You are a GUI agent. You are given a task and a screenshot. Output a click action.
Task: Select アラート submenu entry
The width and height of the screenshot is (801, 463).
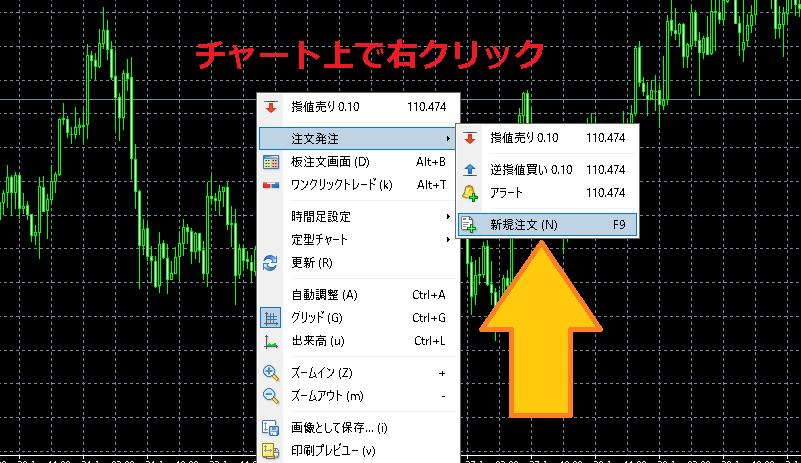coord(548,193)
